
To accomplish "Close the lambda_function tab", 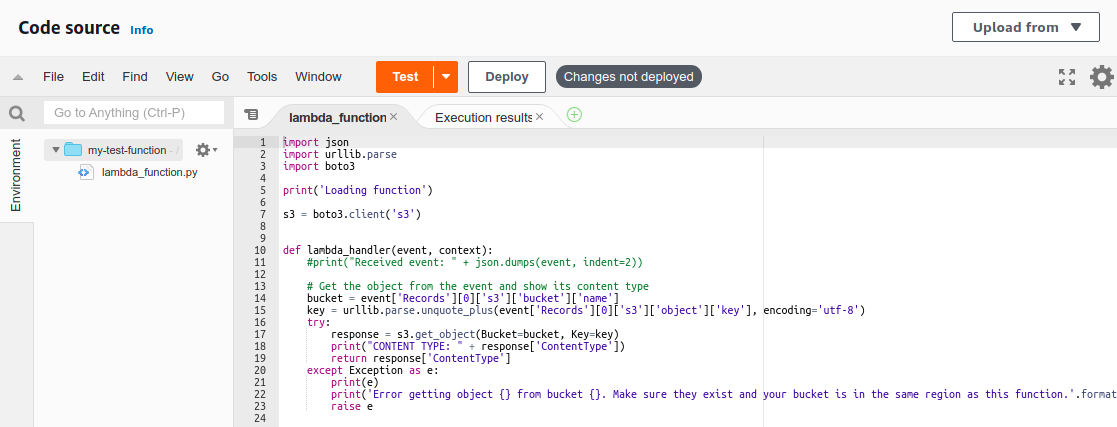I will [393, 117].
